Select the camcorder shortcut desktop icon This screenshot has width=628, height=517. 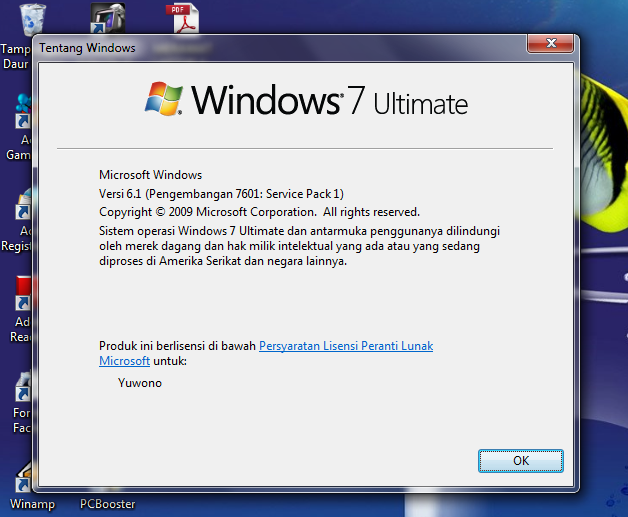point(107,18)
